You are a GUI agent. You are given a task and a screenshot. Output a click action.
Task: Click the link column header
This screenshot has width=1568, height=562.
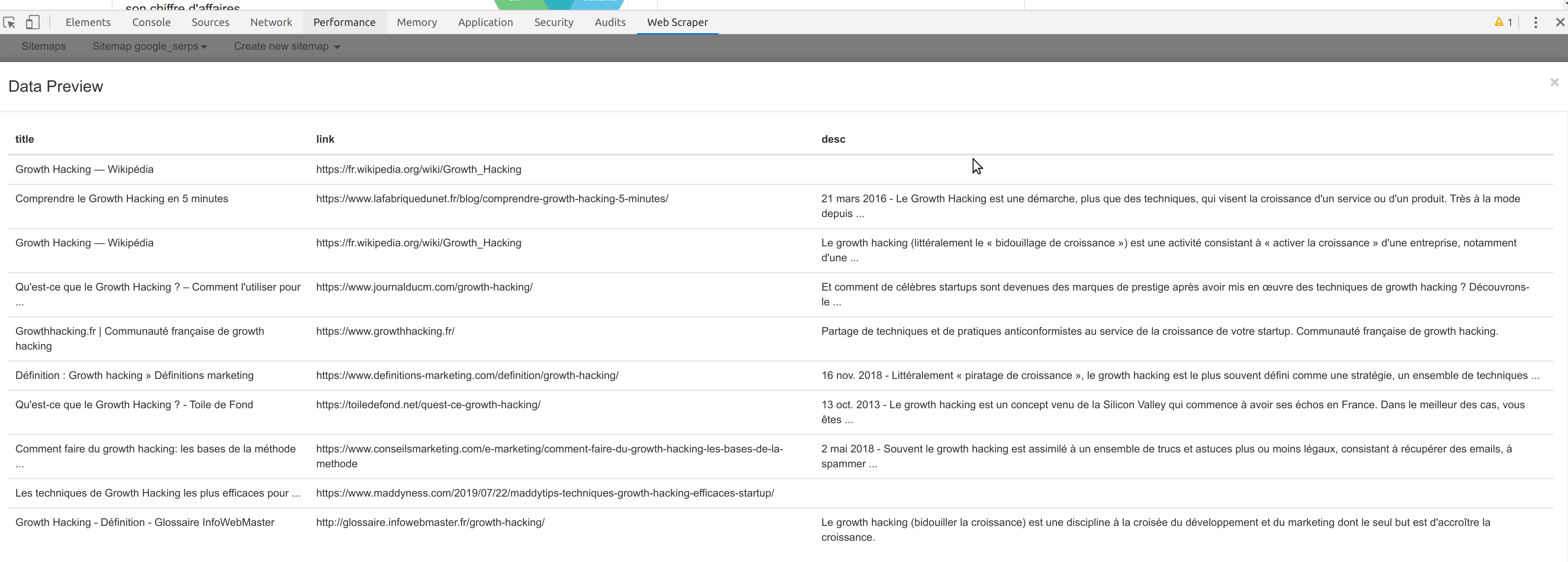pyautogui.click(x=325, y=139)
